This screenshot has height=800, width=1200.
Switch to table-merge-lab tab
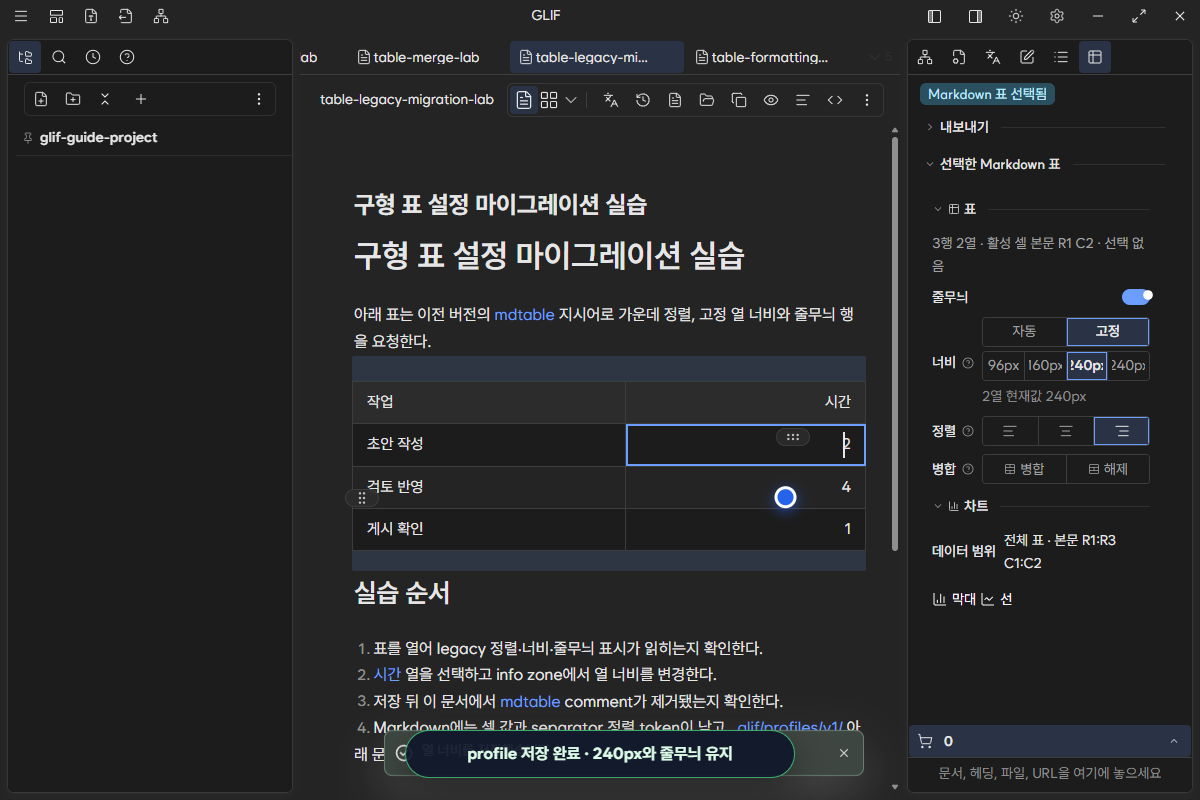tap(419, 57)
